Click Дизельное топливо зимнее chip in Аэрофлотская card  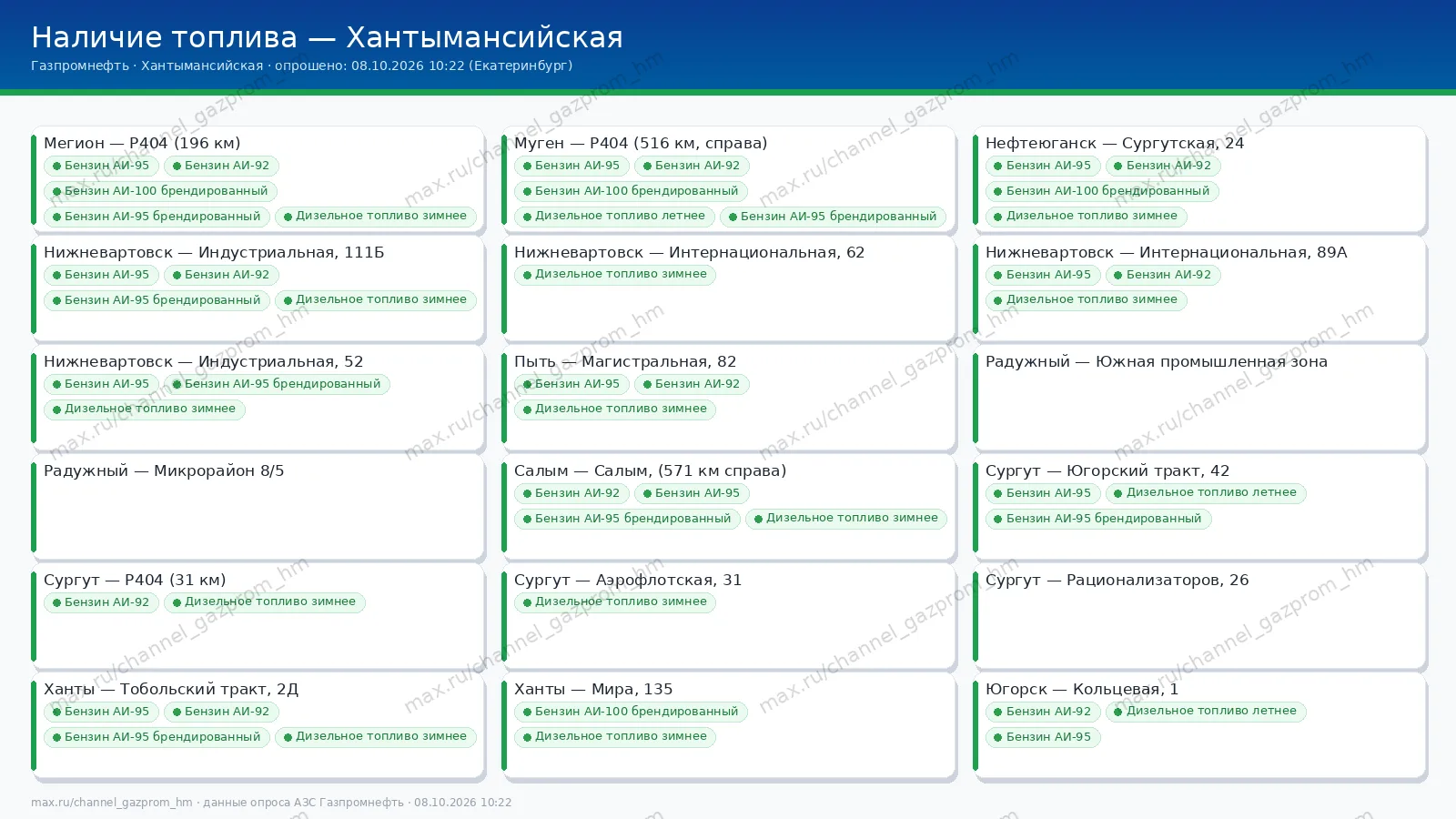pos(615,602)
